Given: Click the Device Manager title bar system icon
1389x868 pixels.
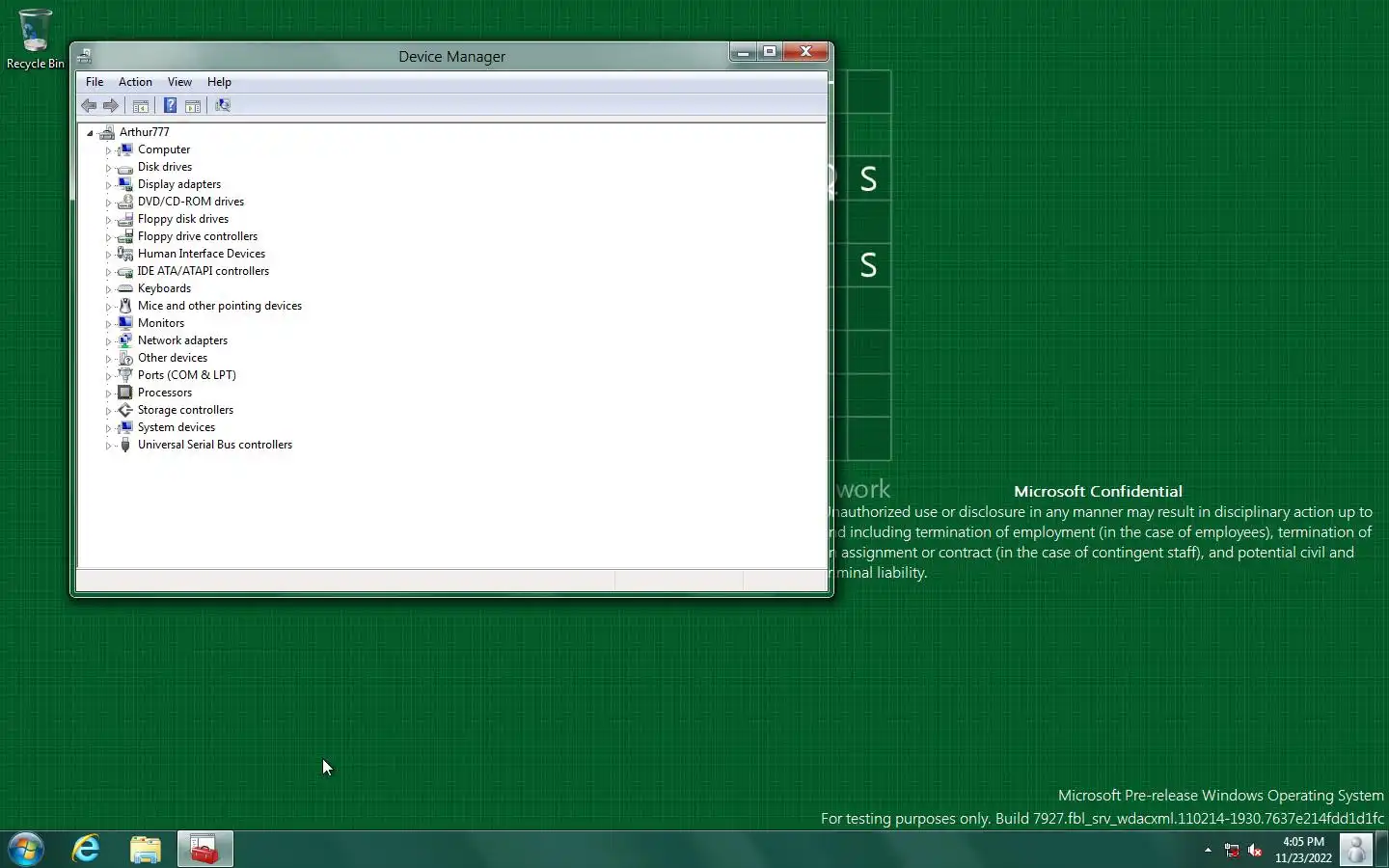Looking at the screenshot, I should click(85, 56).
